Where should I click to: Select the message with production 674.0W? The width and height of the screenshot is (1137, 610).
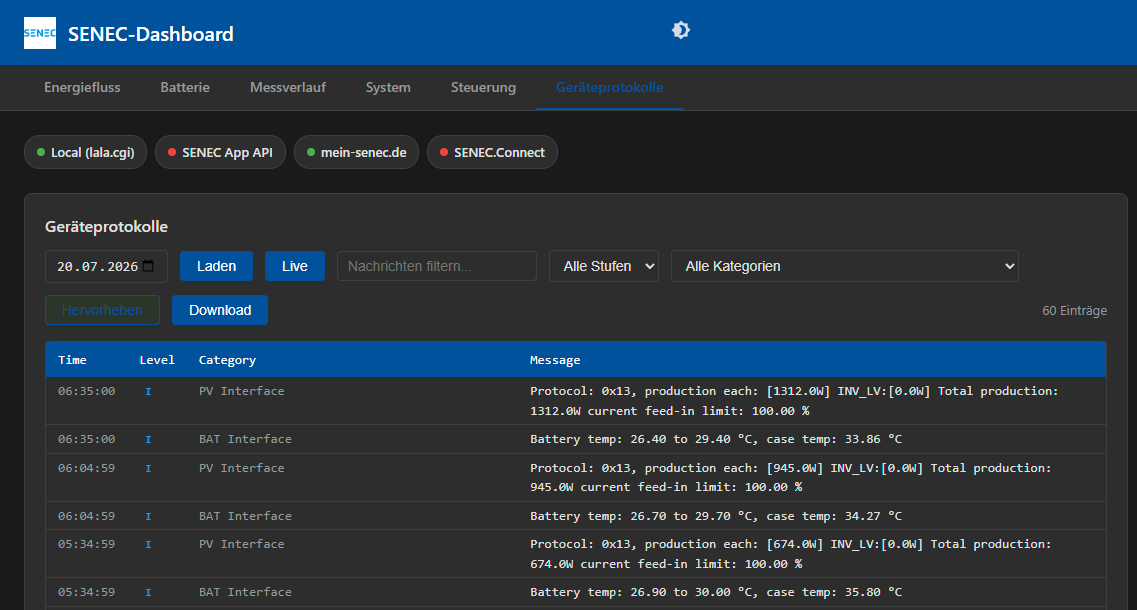click(790, 554)
